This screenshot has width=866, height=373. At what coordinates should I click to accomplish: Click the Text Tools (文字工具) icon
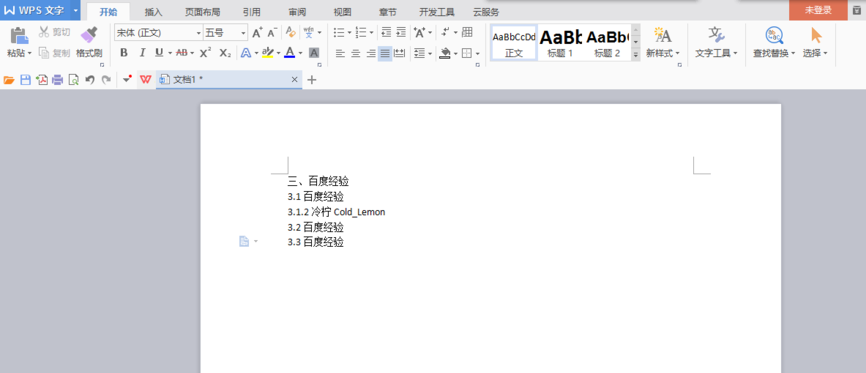pyautogui.click(x=716, y=35)
